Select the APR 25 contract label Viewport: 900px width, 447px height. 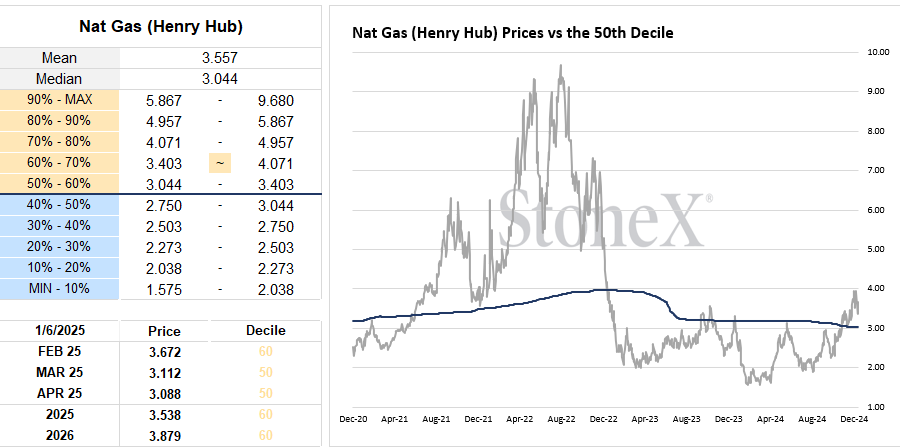click(59, 394)
